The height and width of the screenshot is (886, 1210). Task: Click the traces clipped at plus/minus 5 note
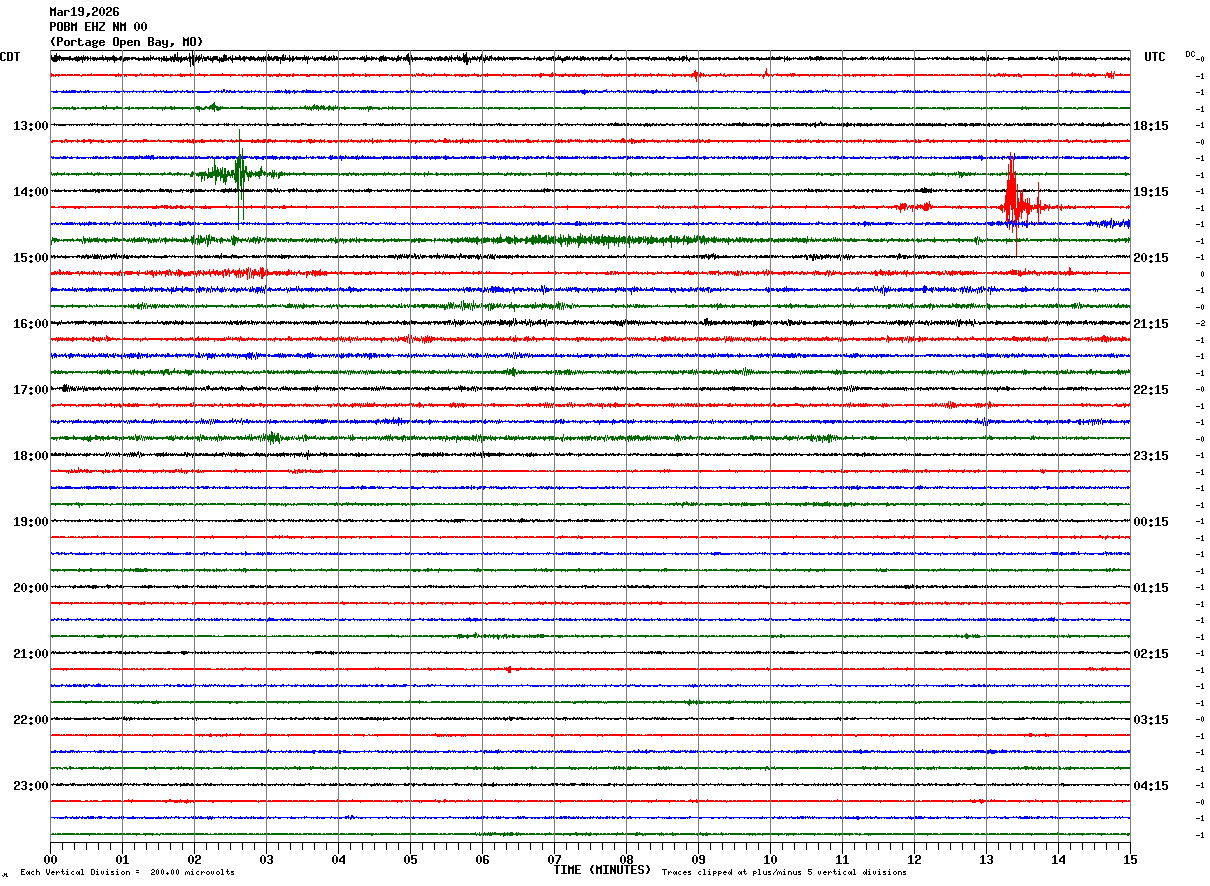tap(784, 872)
